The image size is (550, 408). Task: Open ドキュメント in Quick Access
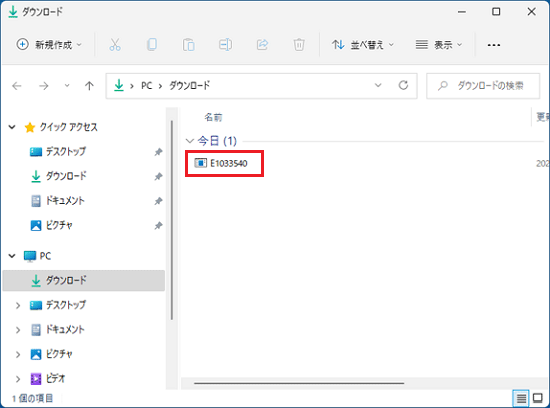[65, 201]
